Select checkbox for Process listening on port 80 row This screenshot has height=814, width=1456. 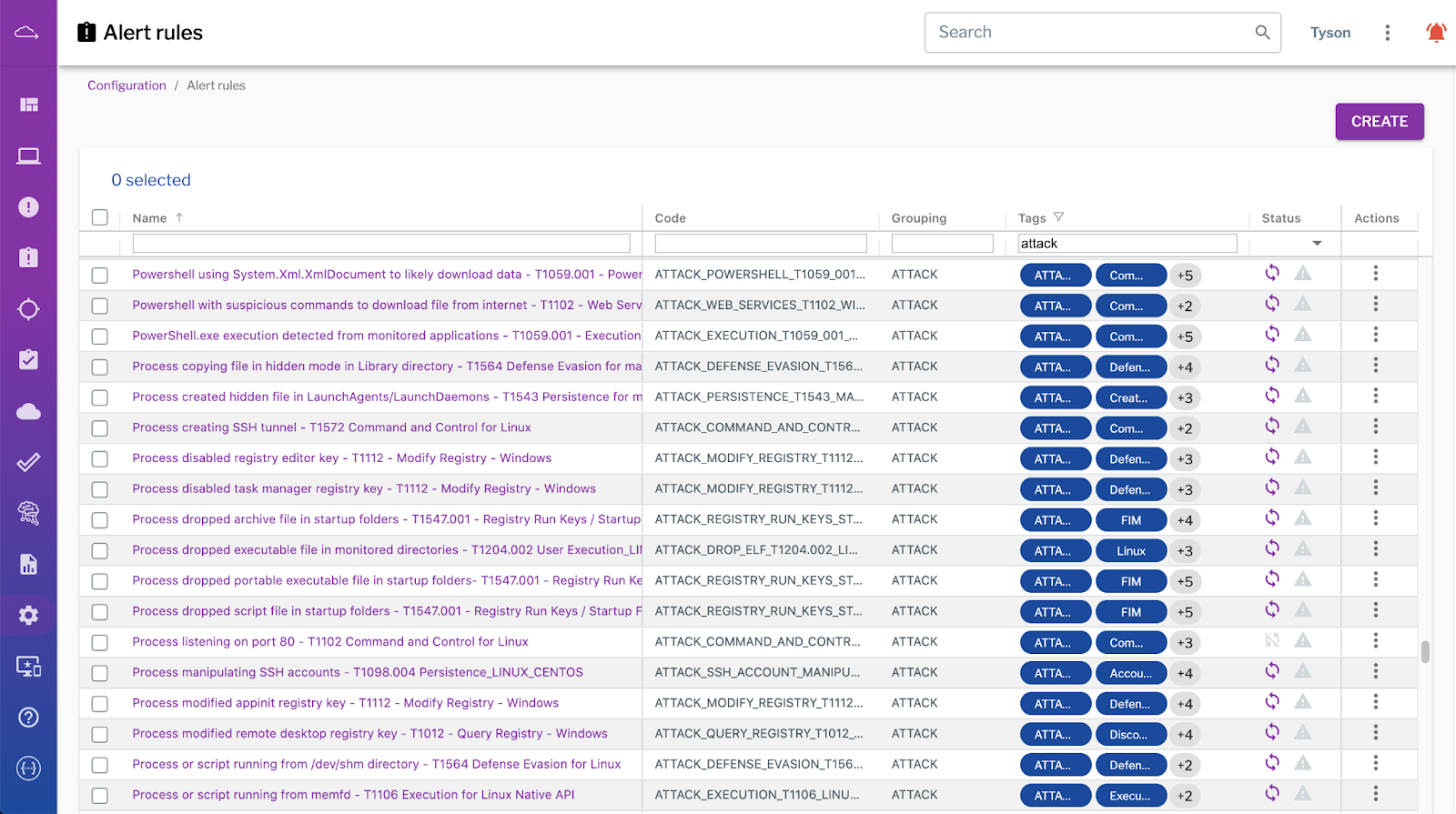click(100, 643)
